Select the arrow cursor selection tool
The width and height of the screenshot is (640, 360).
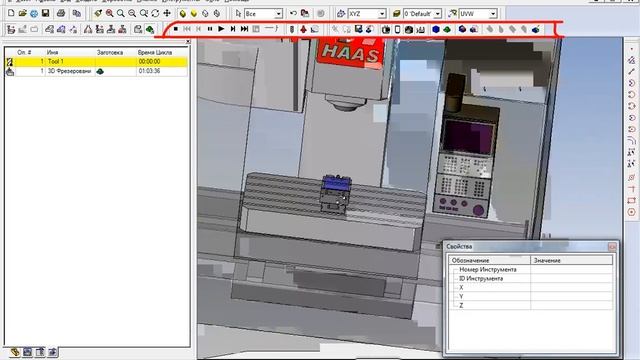238,13
